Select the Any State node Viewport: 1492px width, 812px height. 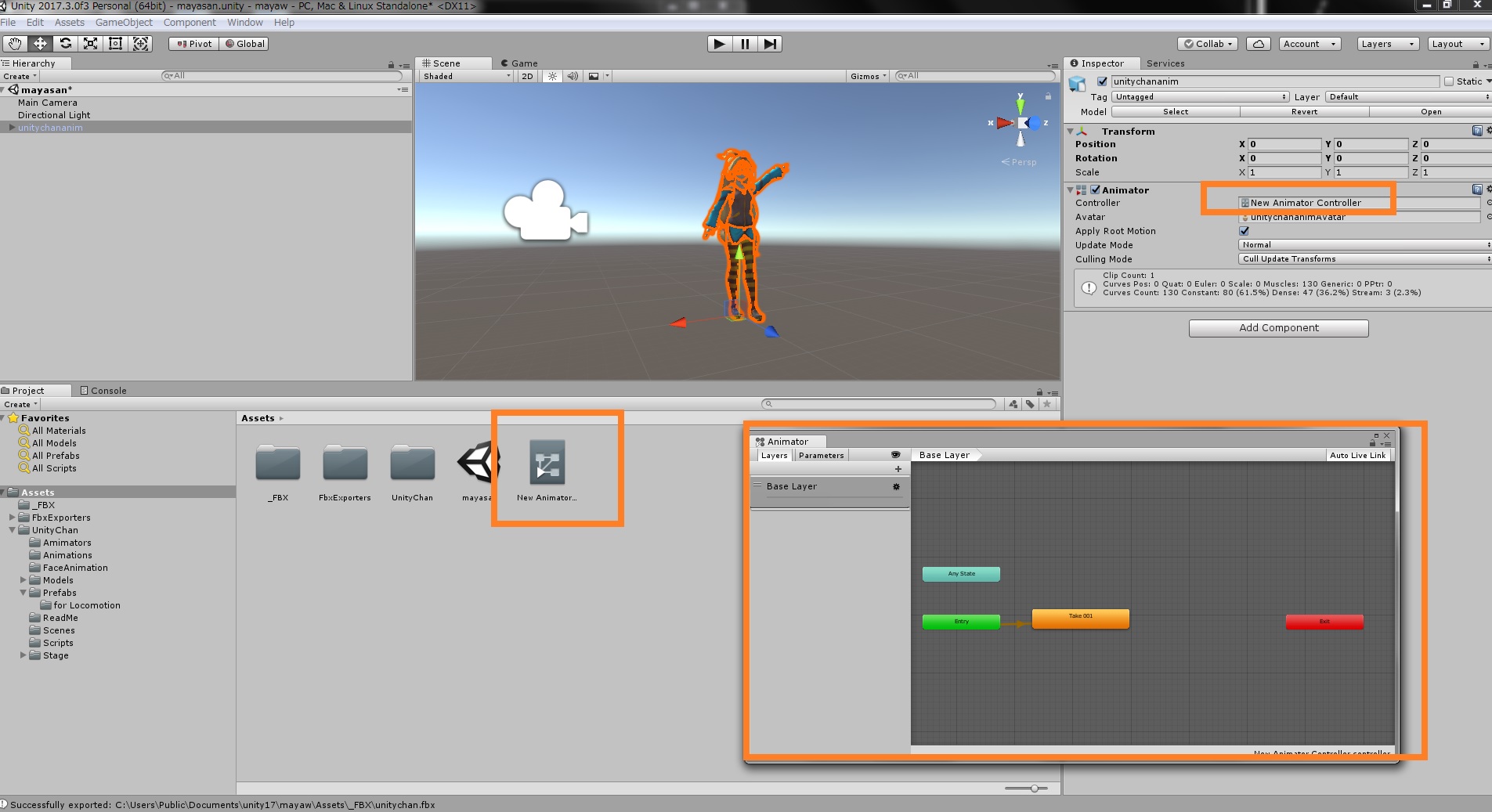(961, 574)
